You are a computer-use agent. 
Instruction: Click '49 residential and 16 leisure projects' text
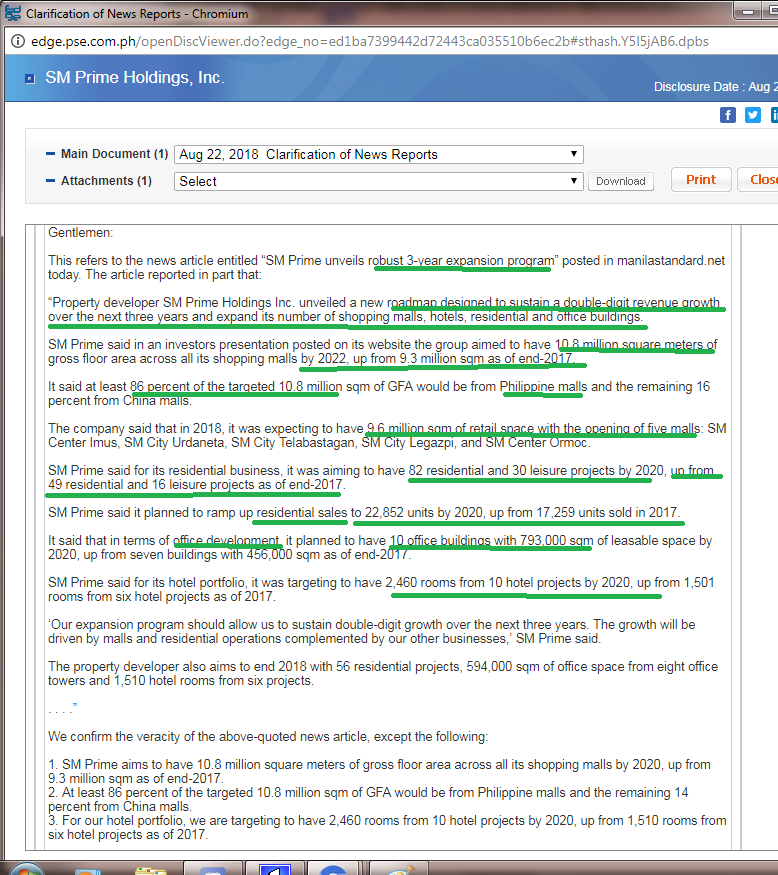click(x=151, y=484)
